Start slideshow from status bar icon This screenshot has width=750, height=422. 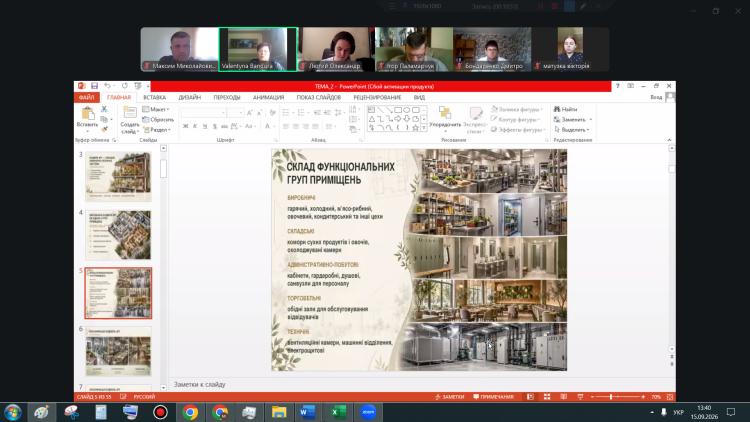[x=580, y=397]
